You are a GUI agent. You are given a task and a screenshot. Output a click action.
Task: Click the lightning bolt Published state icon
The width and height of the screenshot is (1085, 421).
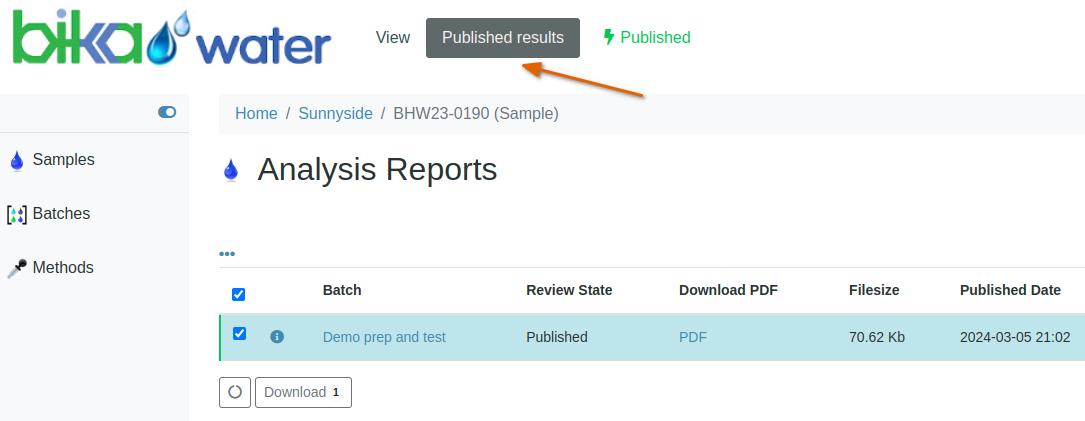click(x=608, y=37)
